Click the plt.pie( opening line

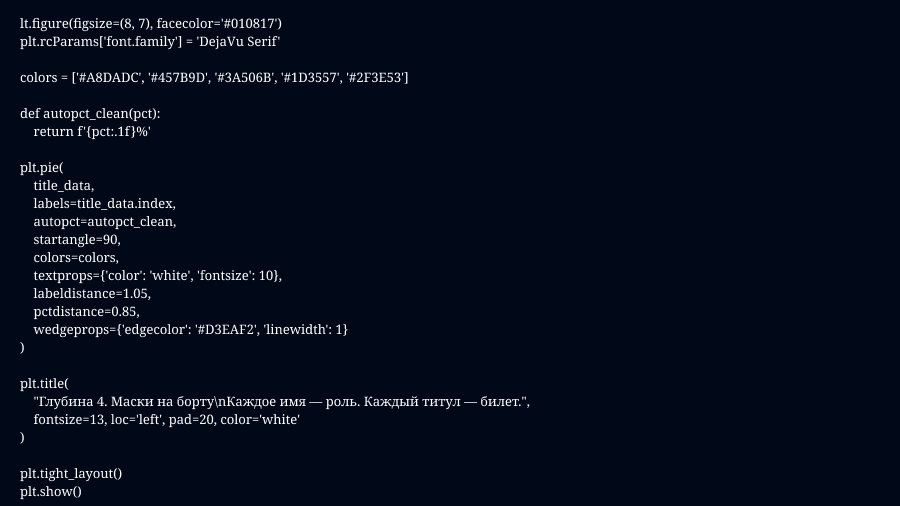coord(42,167)
